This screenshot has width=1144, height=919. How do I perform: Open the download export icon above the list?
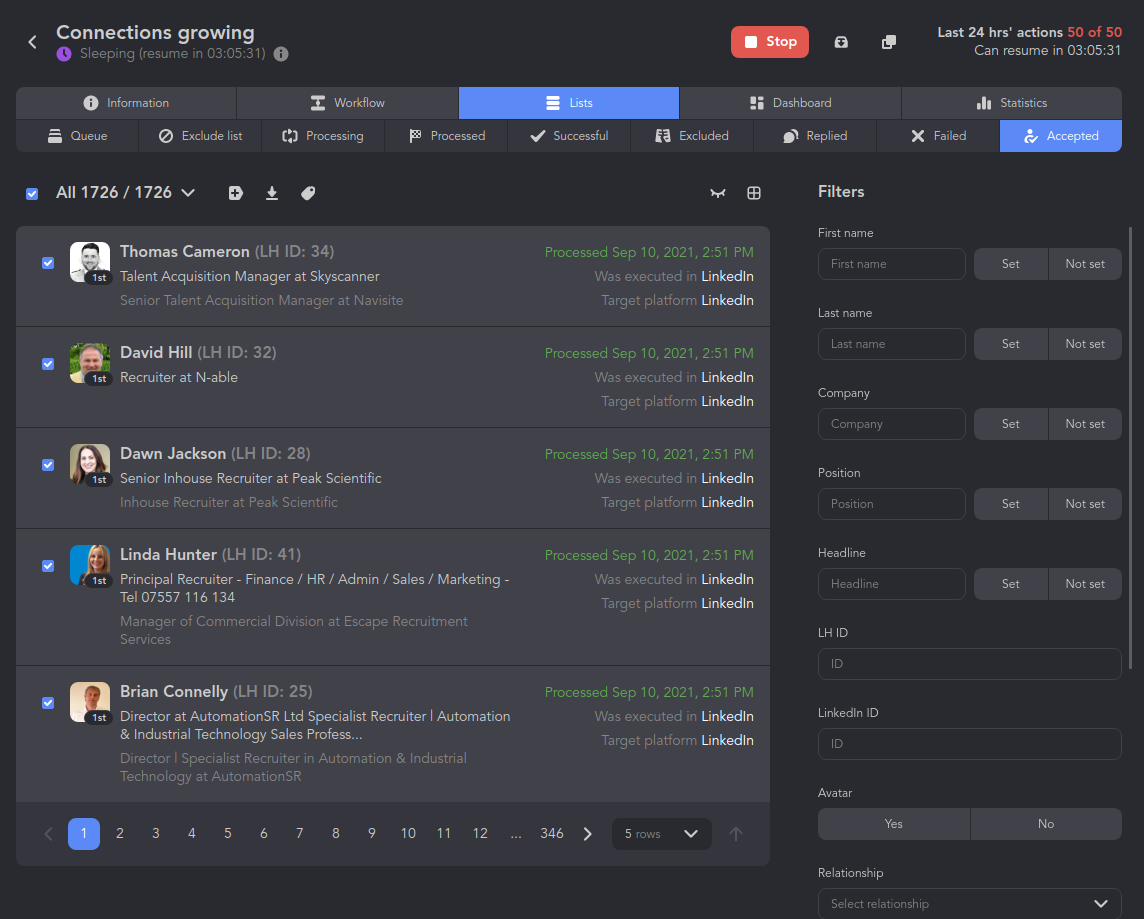pos(271,192)
